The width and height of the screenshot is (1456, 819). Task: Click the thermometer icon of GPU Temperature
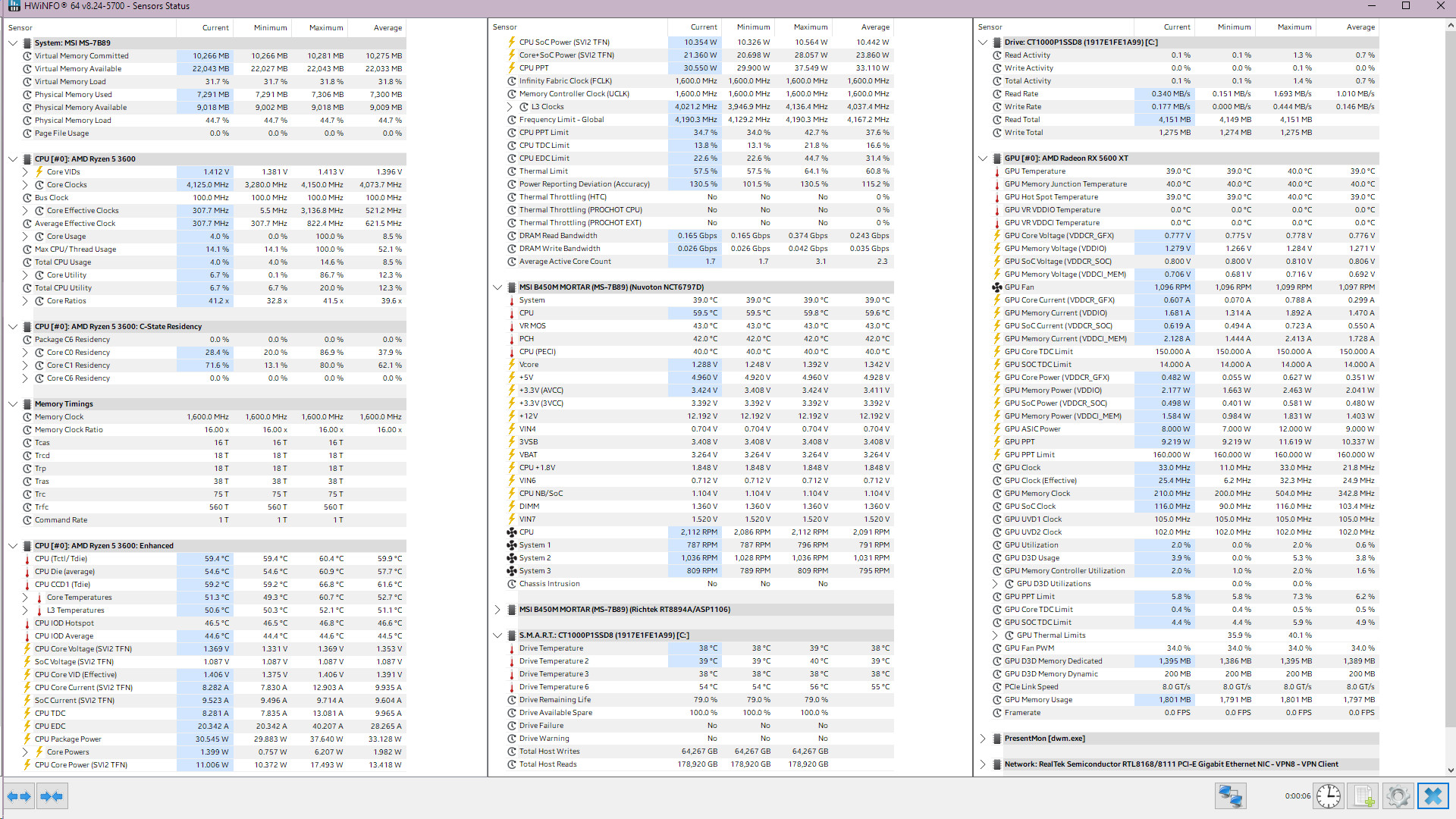click(997, 171)
